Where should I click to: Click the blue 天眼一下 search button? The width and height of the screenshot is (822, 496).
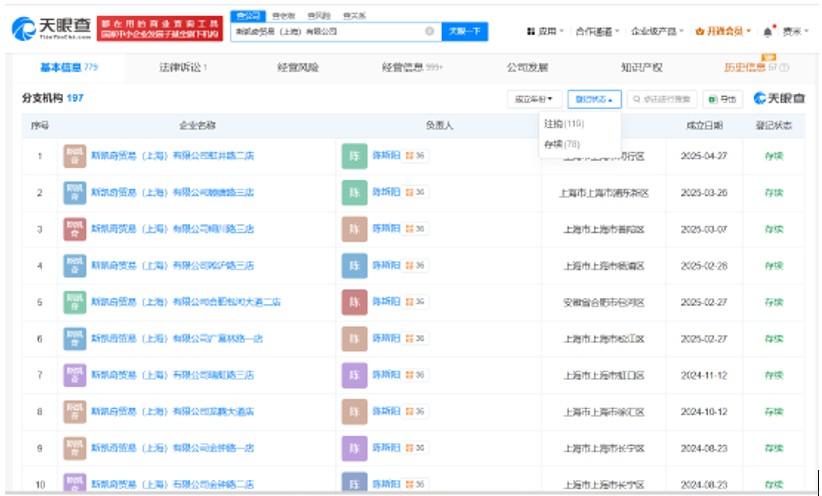[464, 31]
